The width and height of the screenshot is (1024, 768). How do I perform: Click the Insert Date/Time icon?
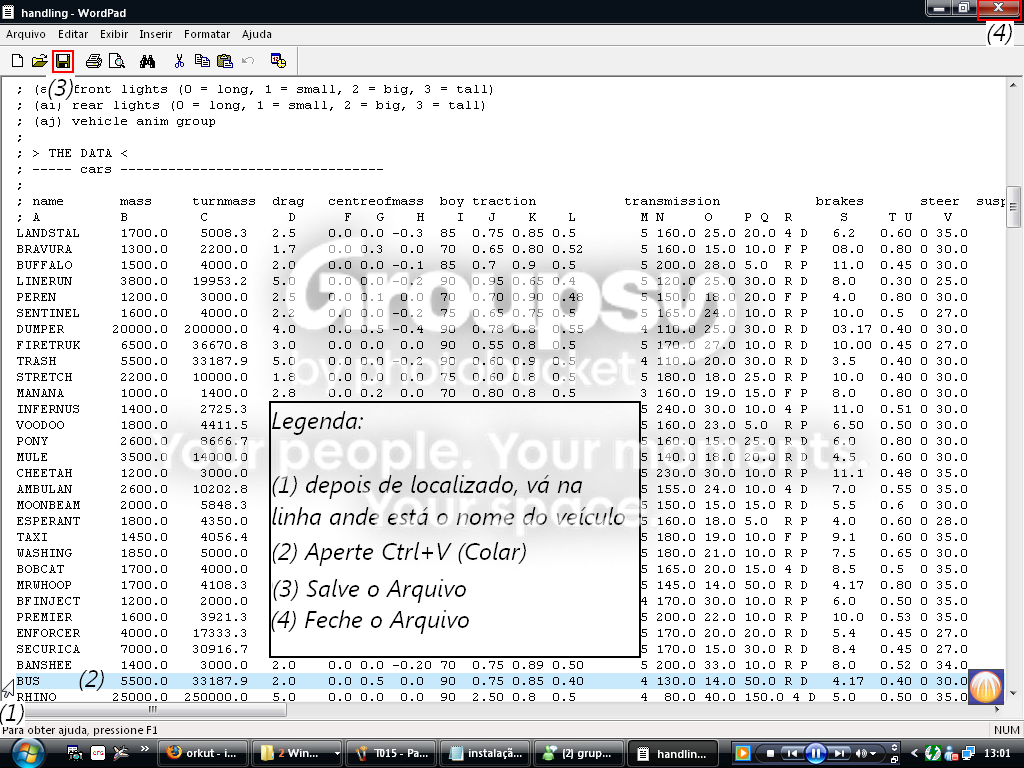point(278,61)
